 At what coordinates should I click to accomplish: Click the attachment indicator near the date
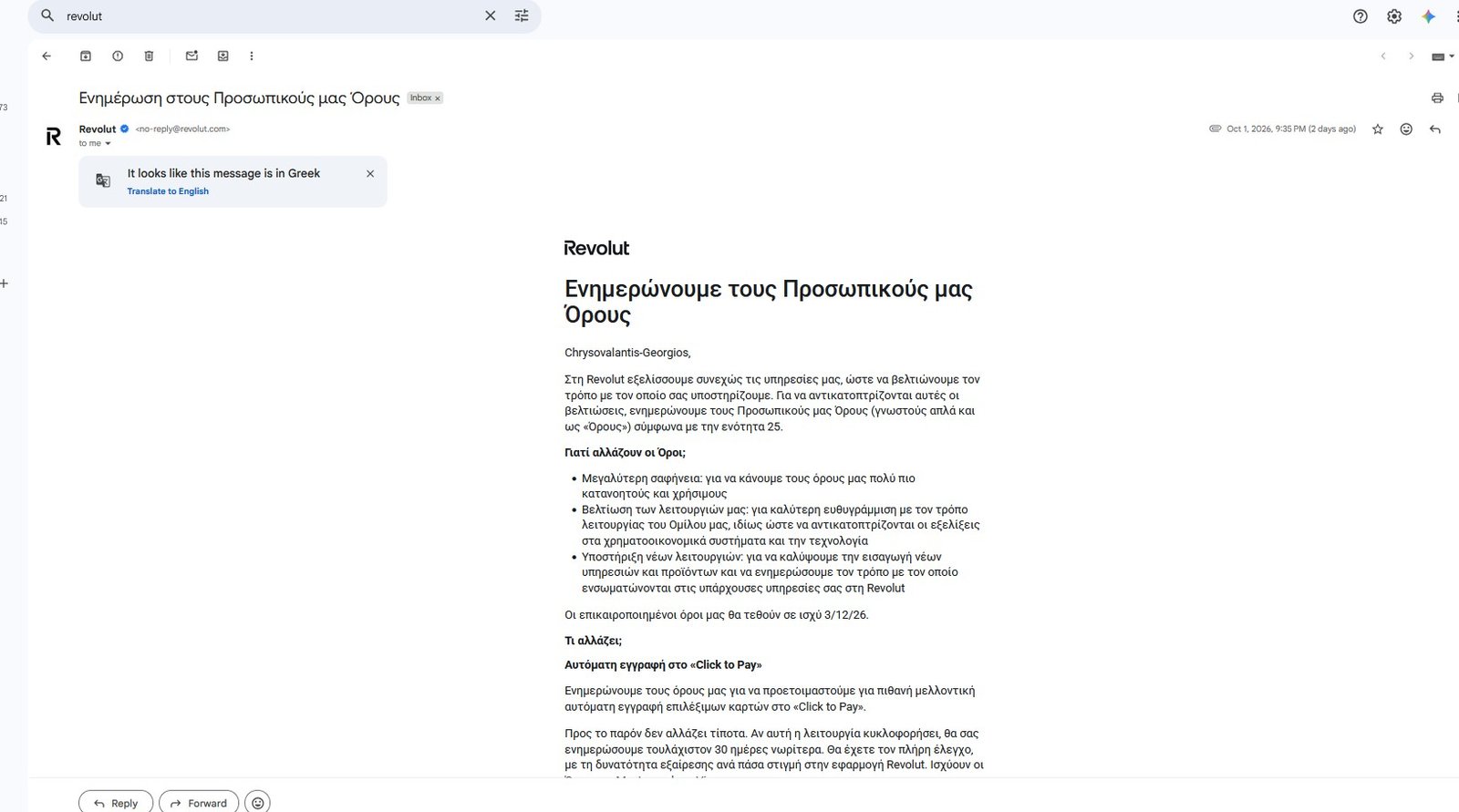[1215, 128]
